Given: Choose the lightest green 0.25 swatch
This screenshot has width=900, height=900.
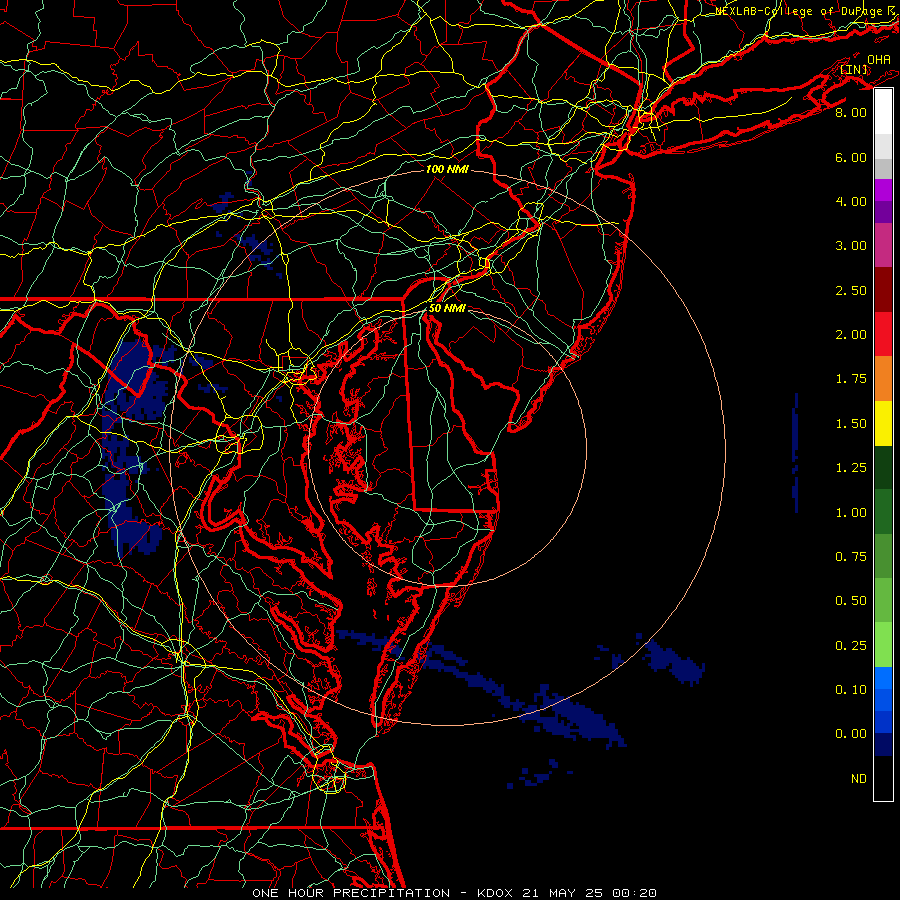Looking at the screenshot, I should 883,645.
